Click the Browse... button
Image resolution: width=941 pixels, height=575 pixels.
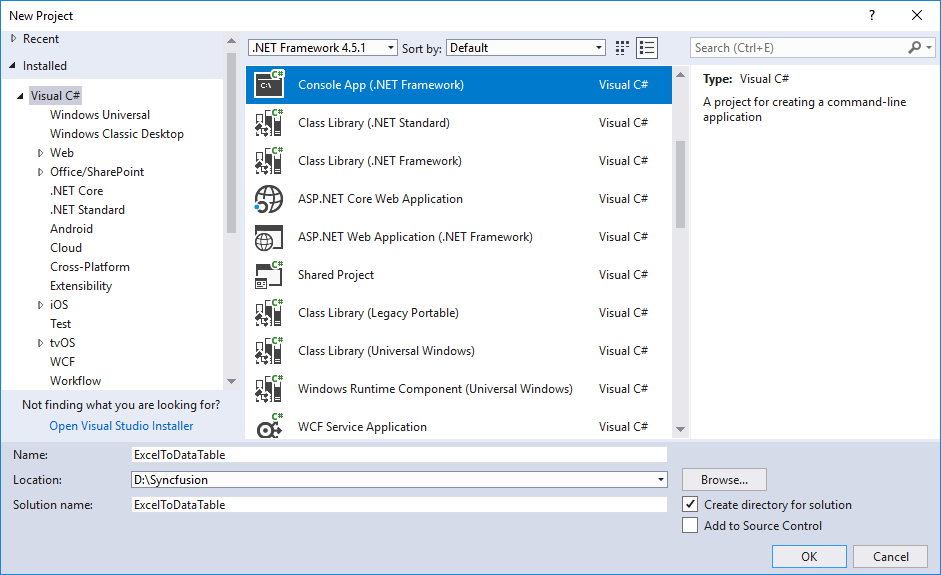724,480
